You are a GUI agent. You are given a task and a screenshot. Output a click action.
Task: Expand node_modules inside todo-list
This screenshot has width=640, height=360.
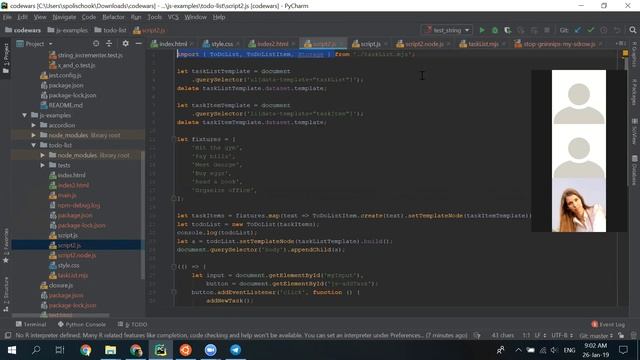tap(43, 155)
